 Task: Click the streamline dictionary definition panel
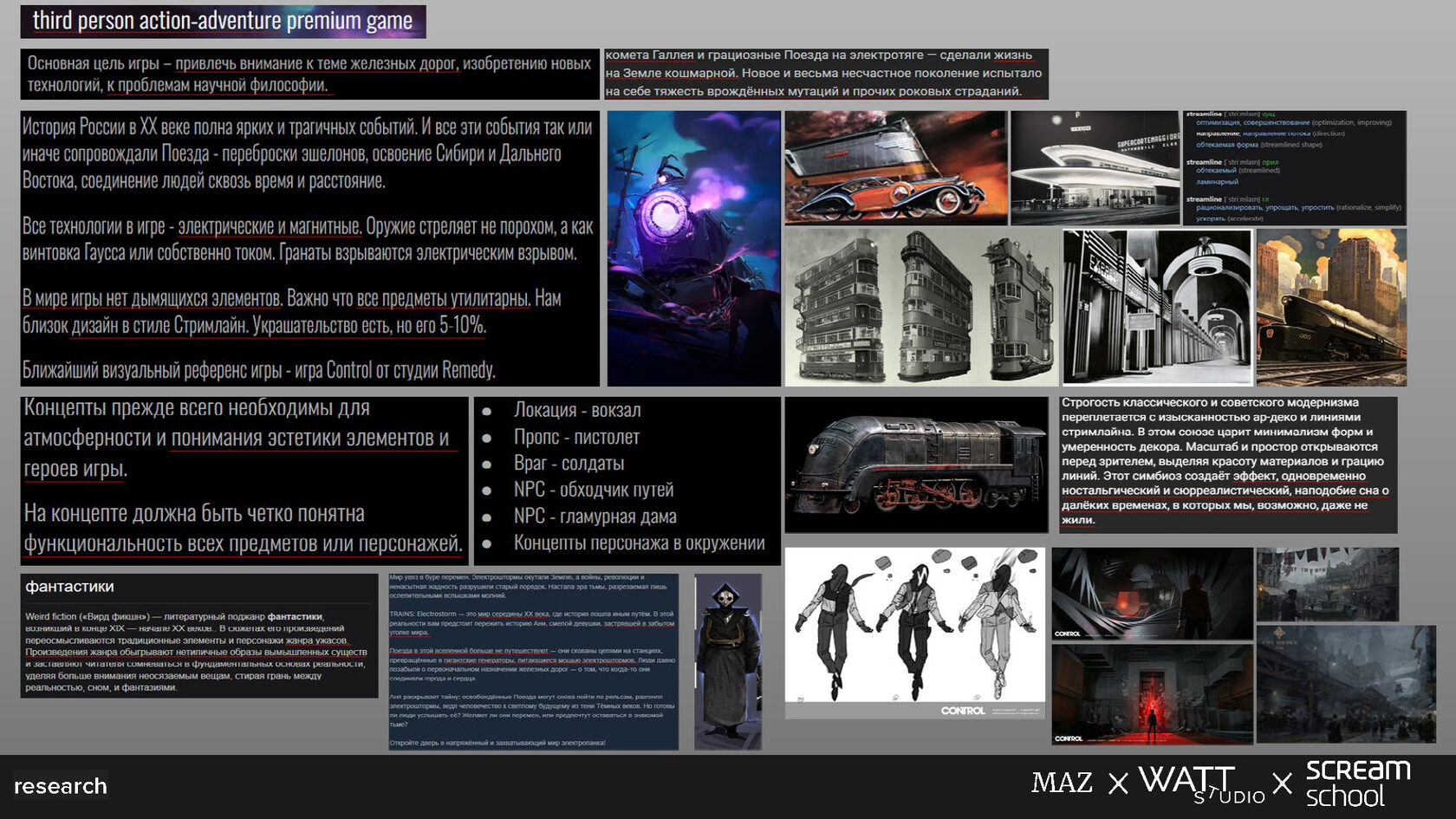coord(1295,167)
